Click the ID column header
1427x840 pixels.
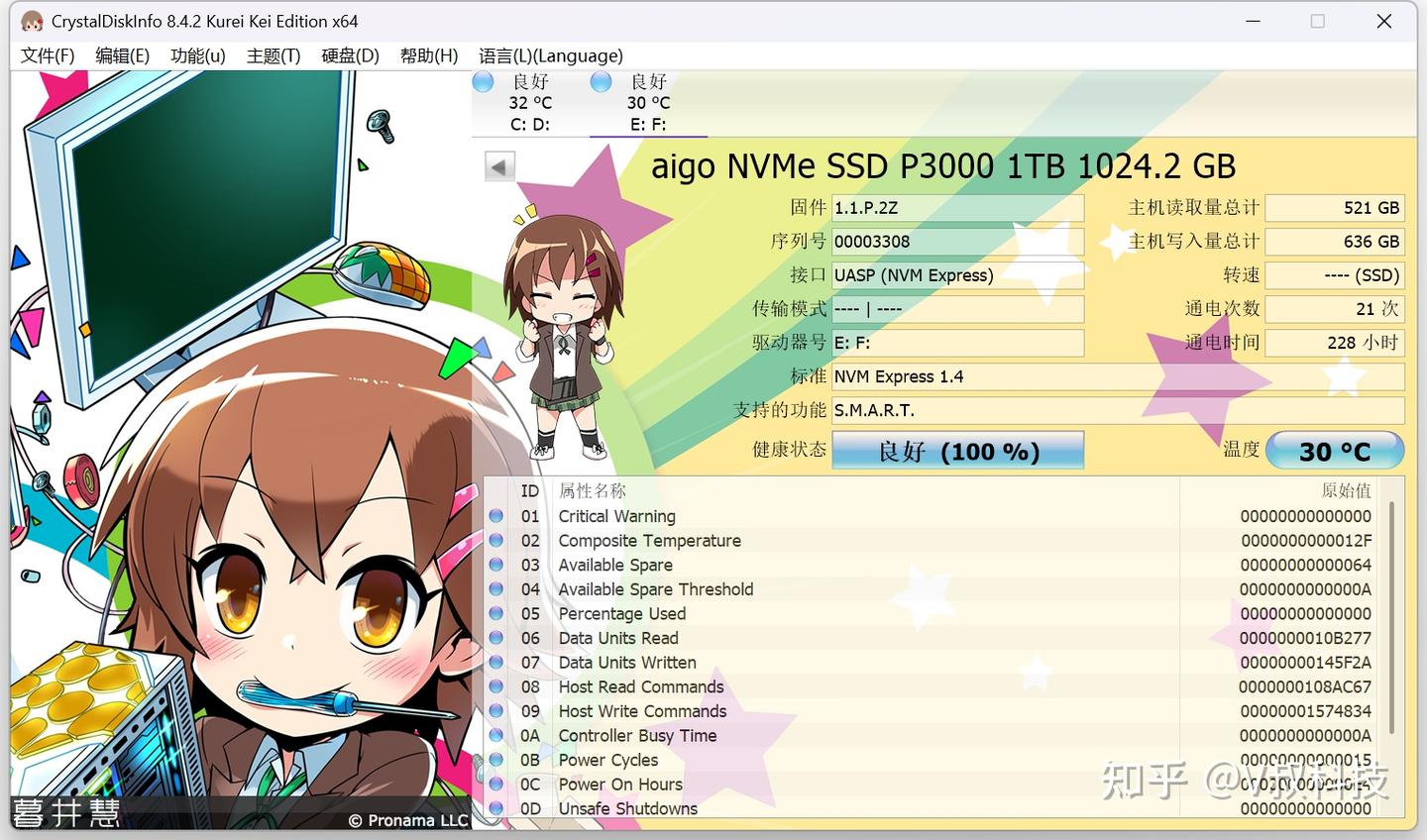pyautogui.click(x=530, y=491)
